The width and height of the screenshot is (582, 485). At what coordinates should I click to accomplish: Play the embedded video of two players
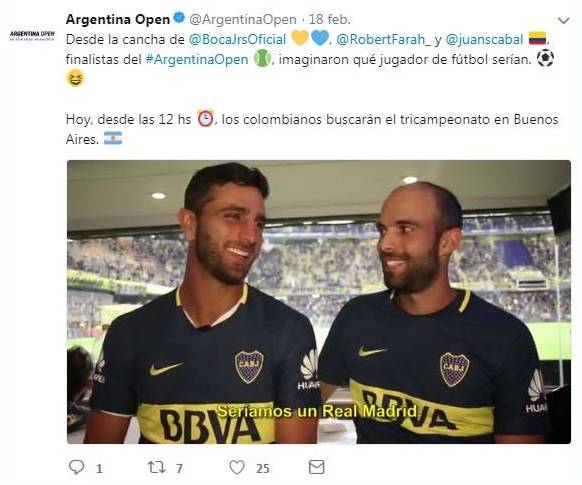click(319, 302)
